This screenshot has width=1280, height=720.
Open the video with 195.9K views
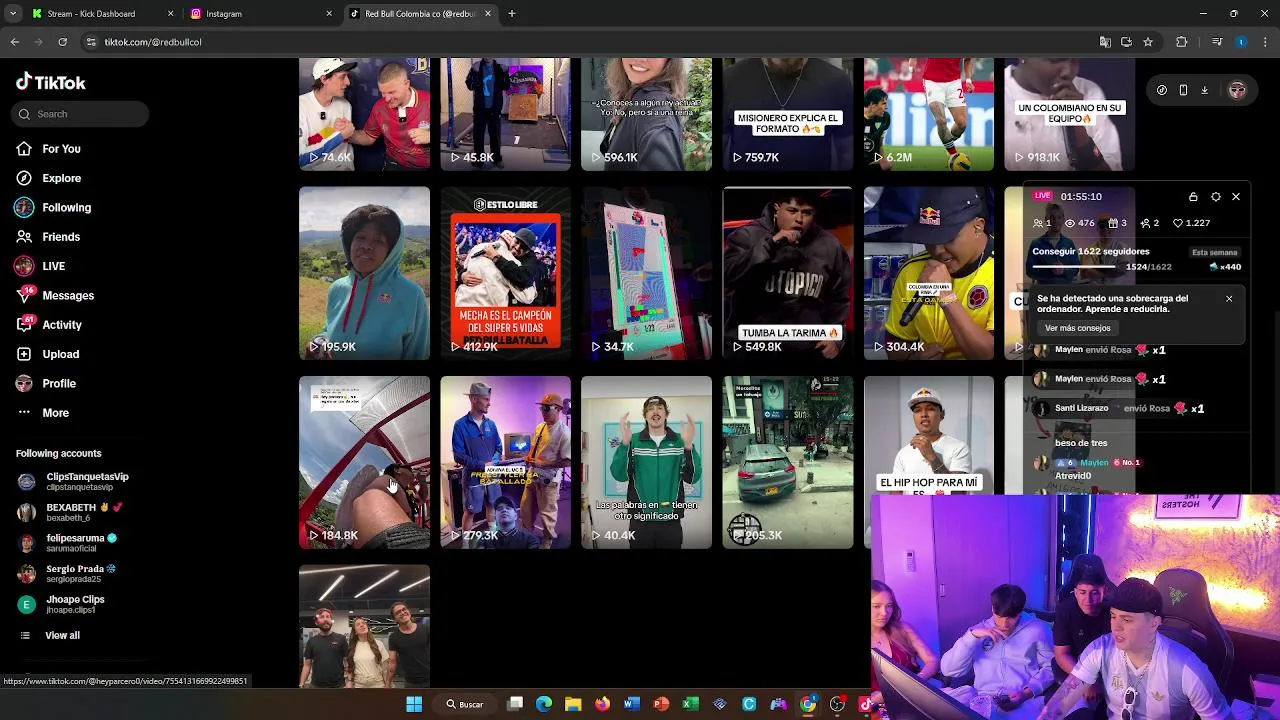[364, 273]
